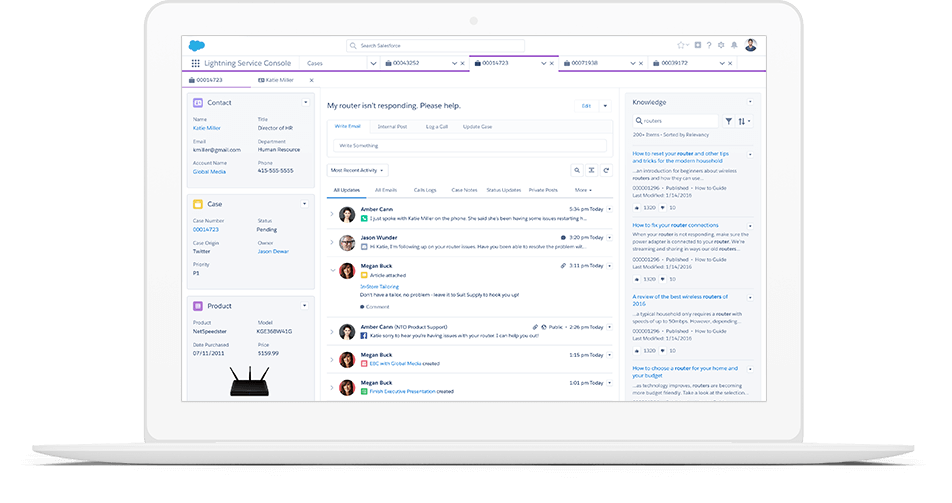The width and height of the screenshot is (952, 503).
Task: Select the Internal Post tab
Action: (x=392, y=127)
